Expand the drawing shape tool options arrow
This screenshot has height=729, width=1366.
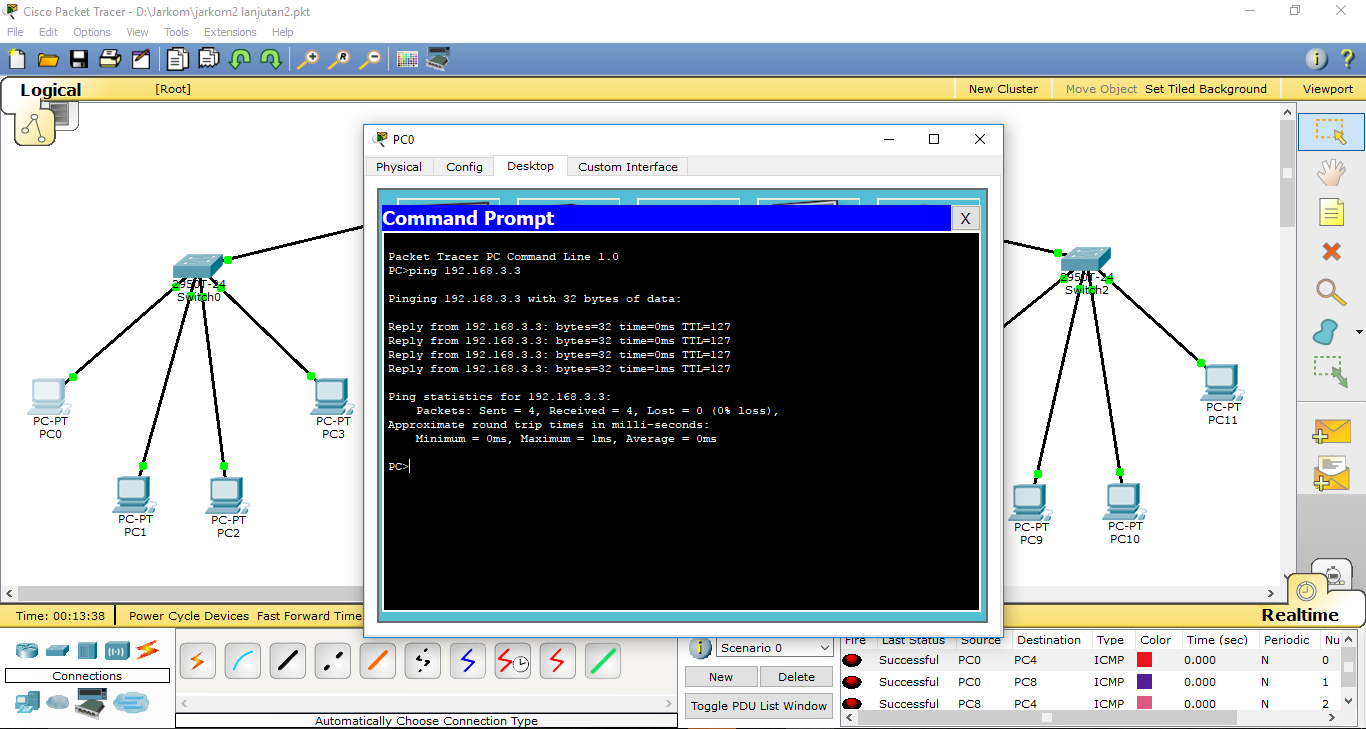point(1357,332)
